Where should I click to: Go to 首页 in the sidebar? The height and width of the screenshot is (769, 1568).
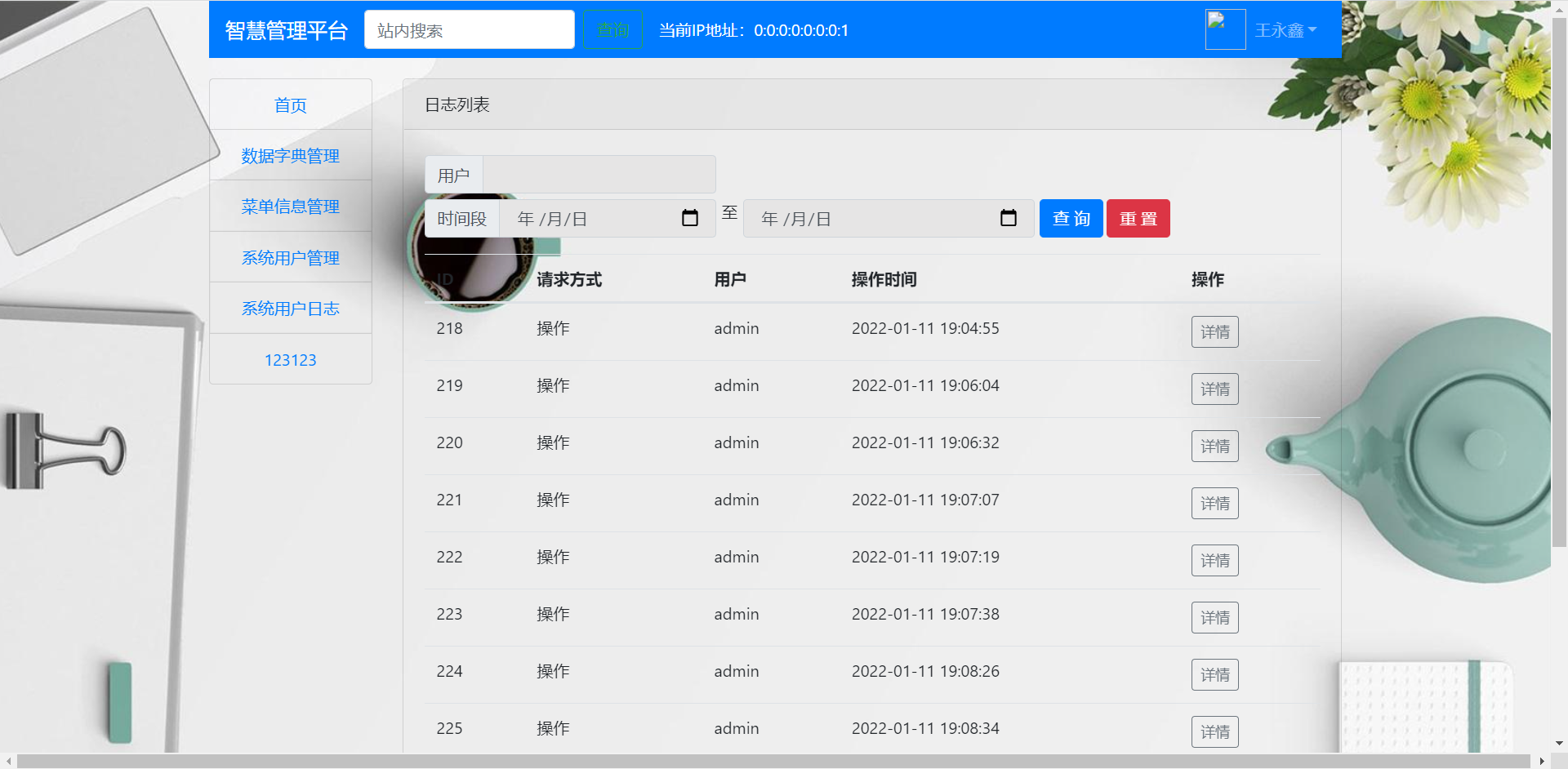tap(290, 105)
